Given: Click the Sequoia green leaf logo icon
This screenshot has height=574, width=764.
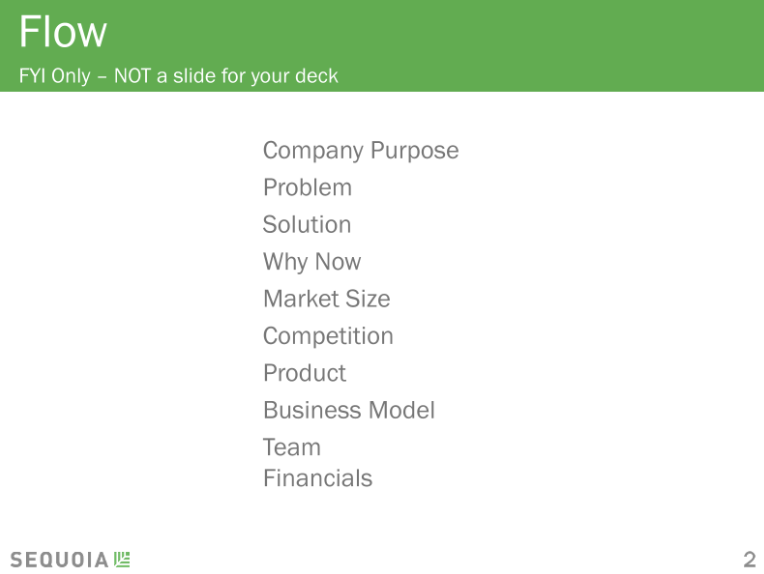Looking at the screenshot, I should tap(122, 559).
